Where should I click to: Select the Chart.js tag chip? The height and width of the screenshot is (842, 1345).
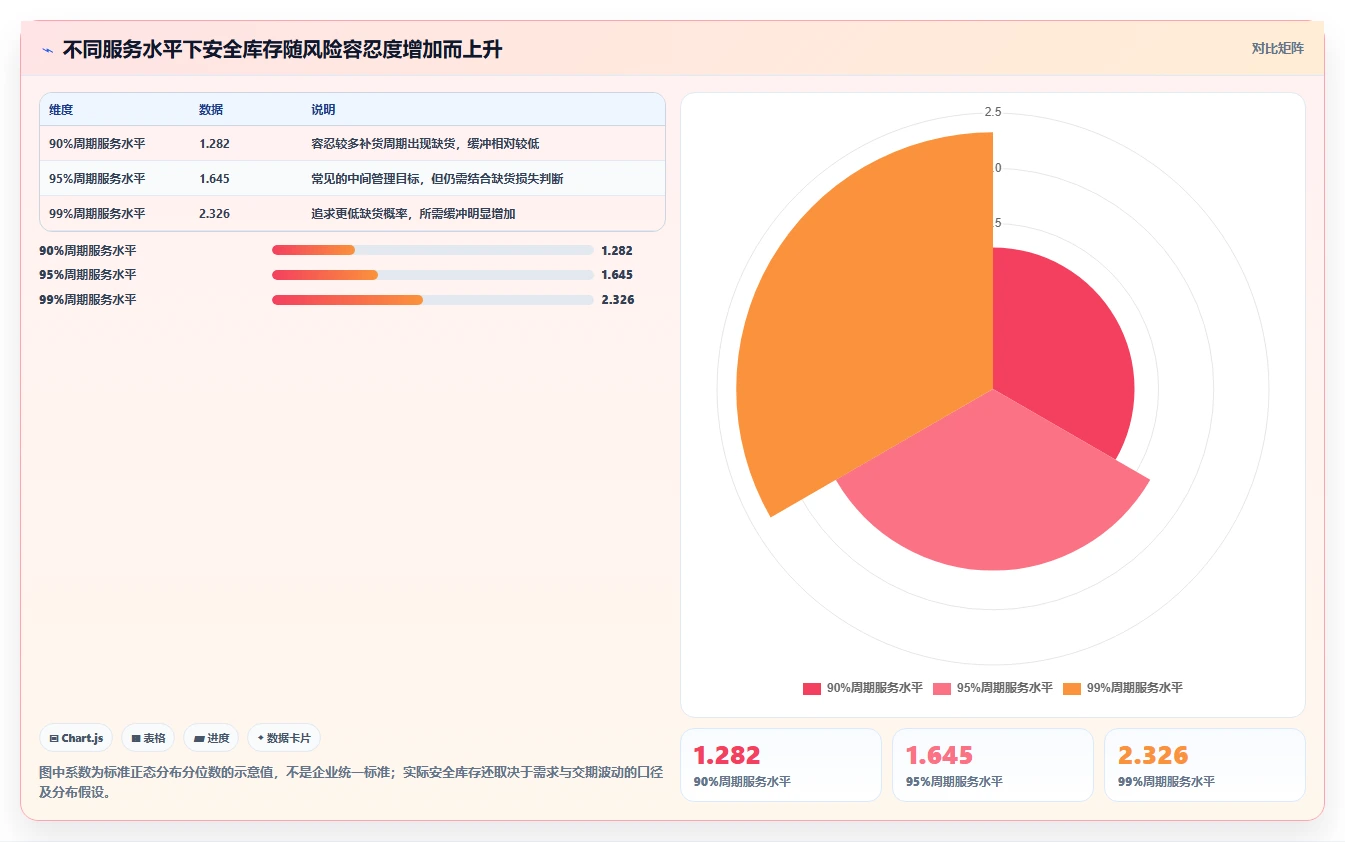(x=77, y=738)
